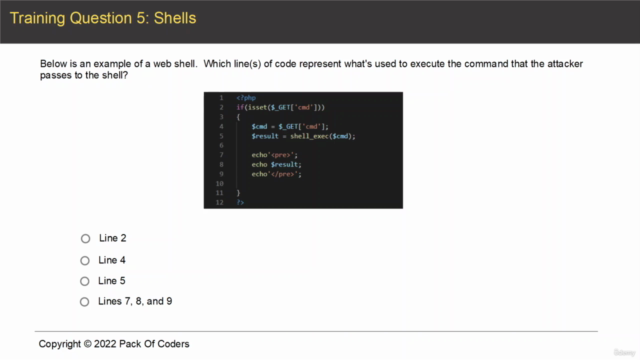Click the Copyright 2022 Pack Of Coders text

pyautogui.click(x=114, y=344)
